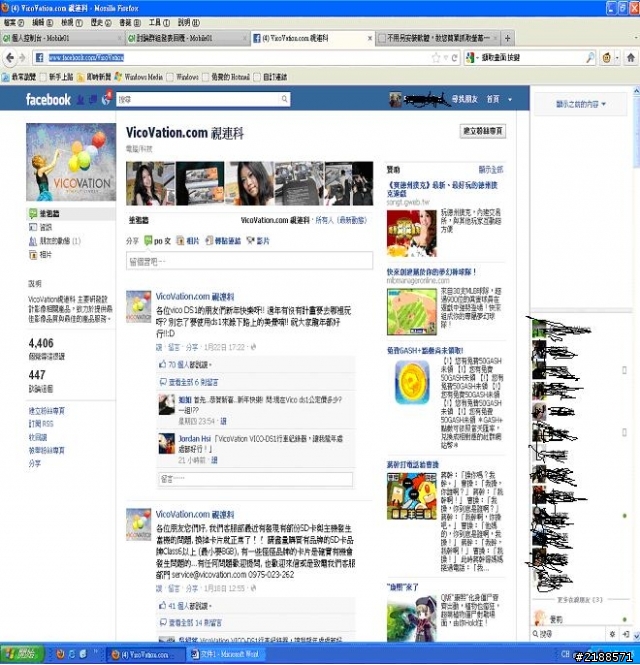Open the 工具 menu
This screenshot has width=640, height=665.
click(x=159, y=22)
